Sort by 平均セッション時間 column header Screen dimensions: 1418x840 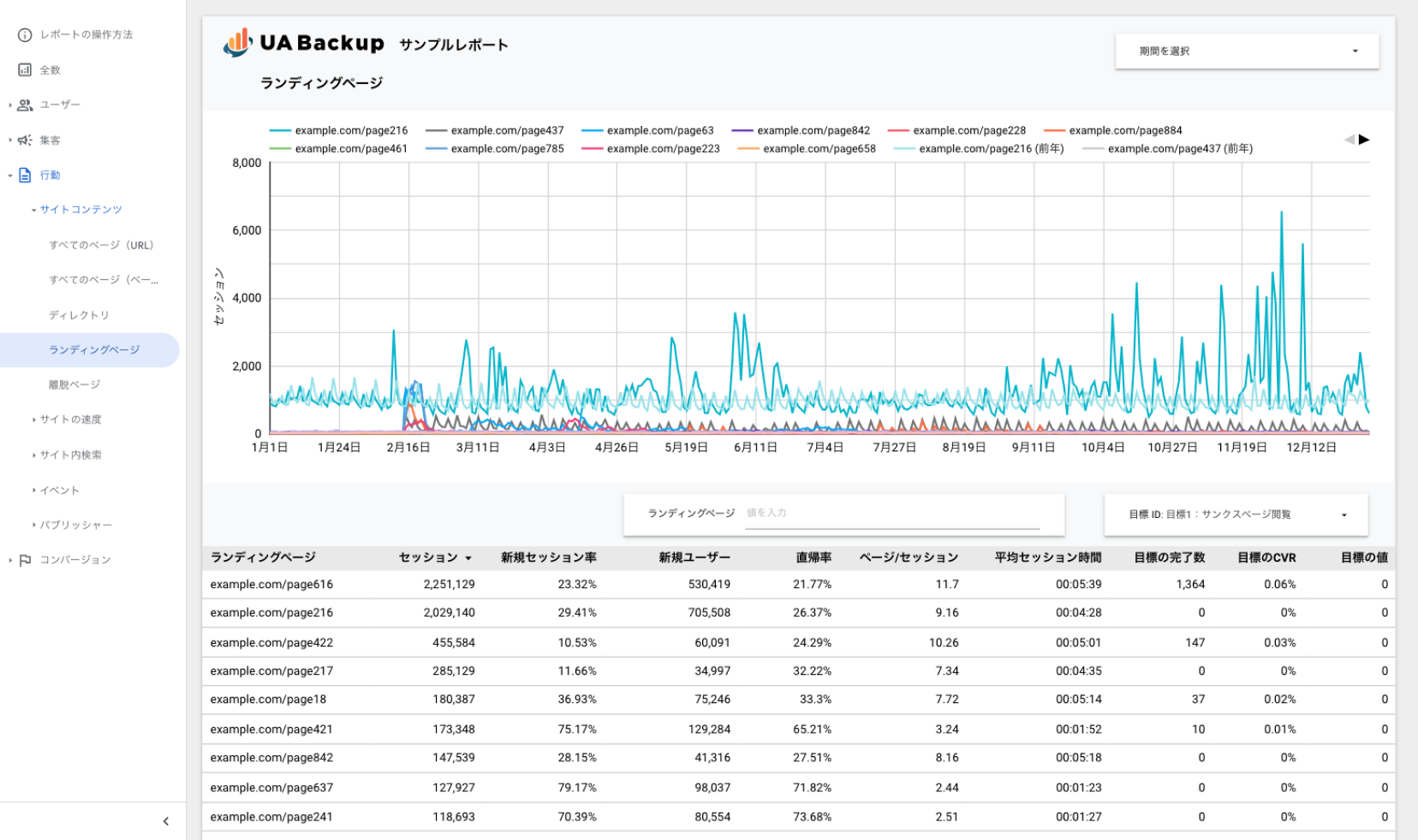1048,557
